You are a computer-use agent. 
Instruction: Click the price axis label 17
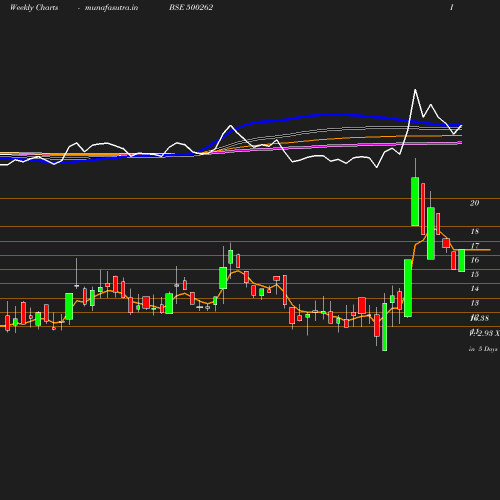click(475, 246)
